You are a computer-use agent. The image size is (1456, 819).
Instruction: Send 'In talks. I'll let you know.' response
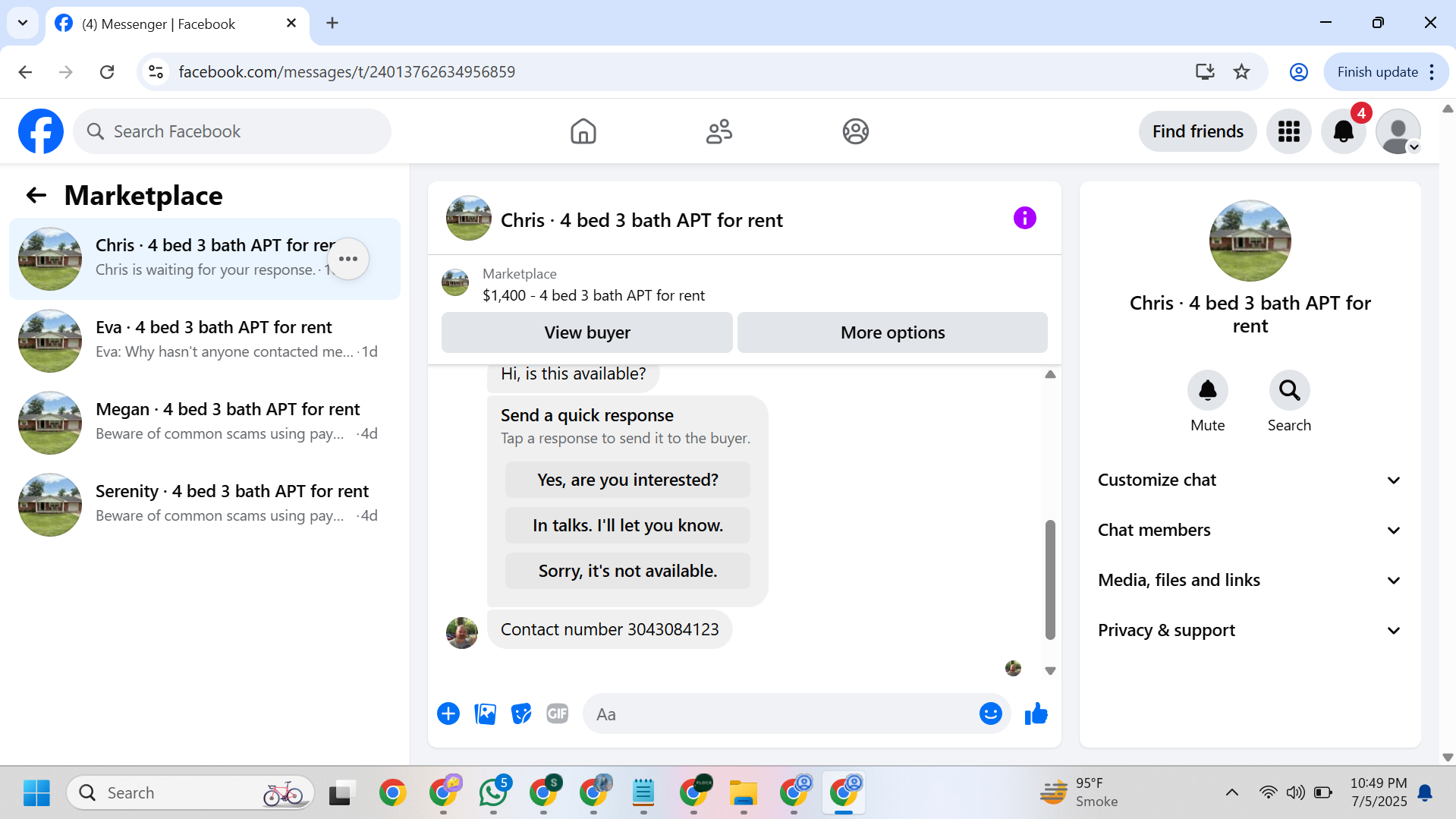tap(627, 525)
